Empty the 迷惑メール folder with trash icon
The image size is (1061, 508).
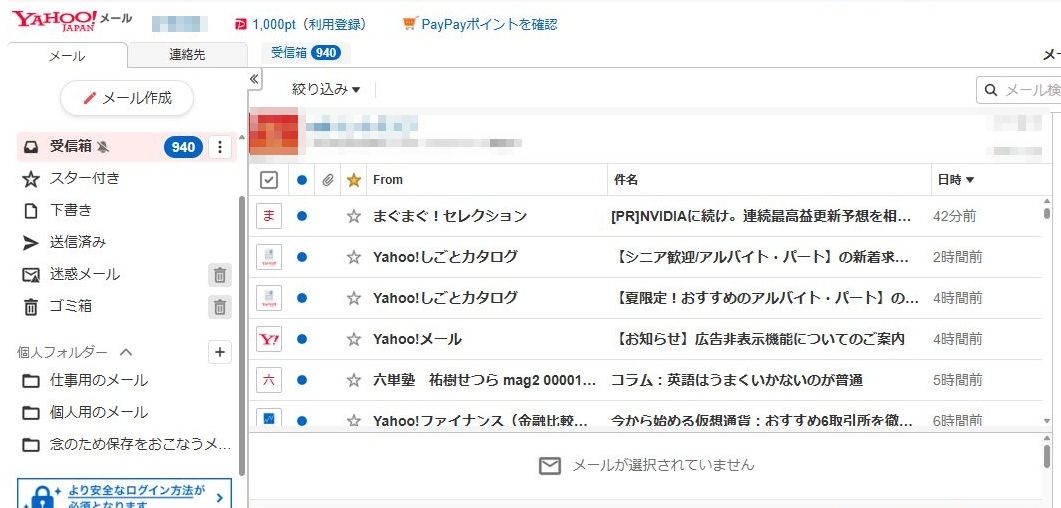pyautogui.click(x=220, y=275)
